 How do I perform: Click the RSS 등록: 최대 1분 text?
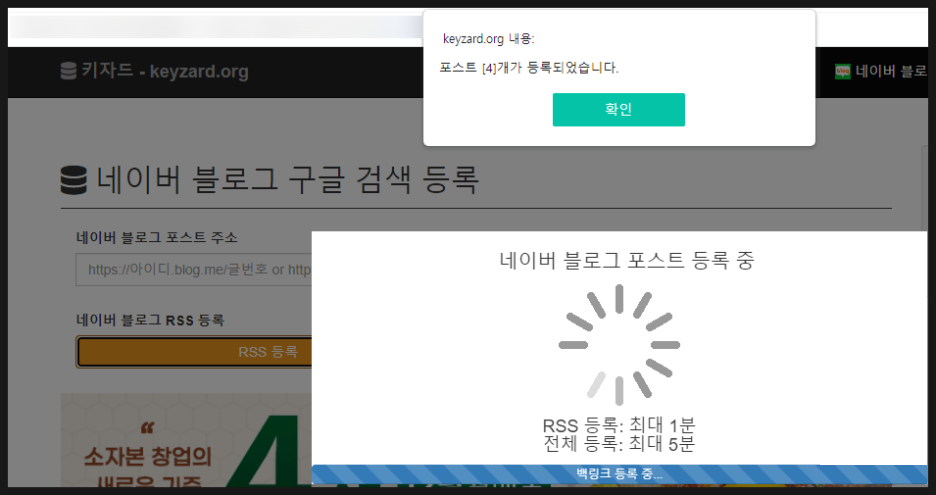pyautogui.click(x=619, y=426)
